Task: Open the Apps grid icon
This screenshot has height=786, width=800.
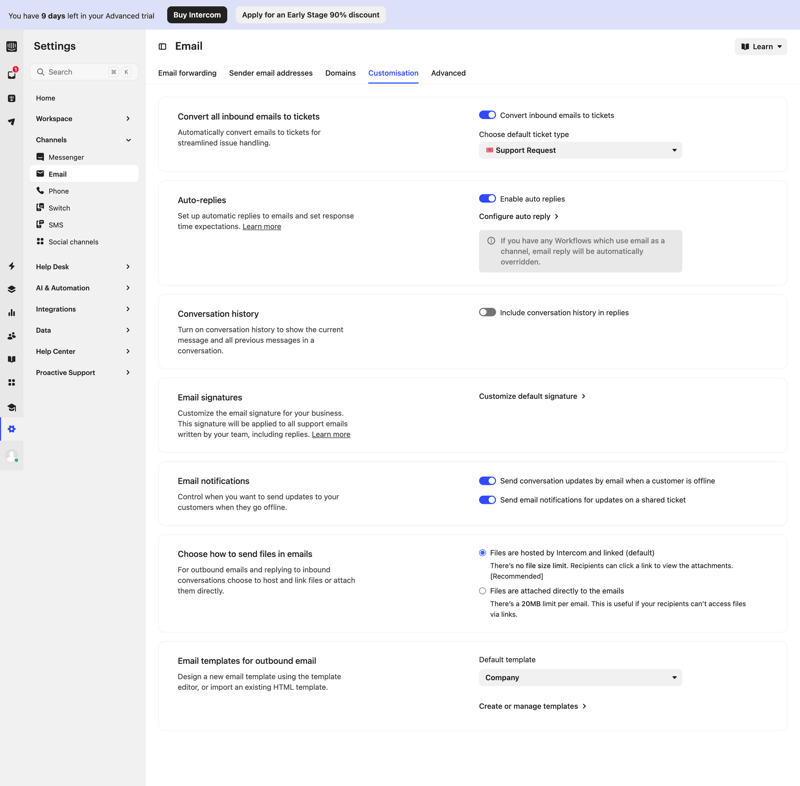Action: pos(11,382)
